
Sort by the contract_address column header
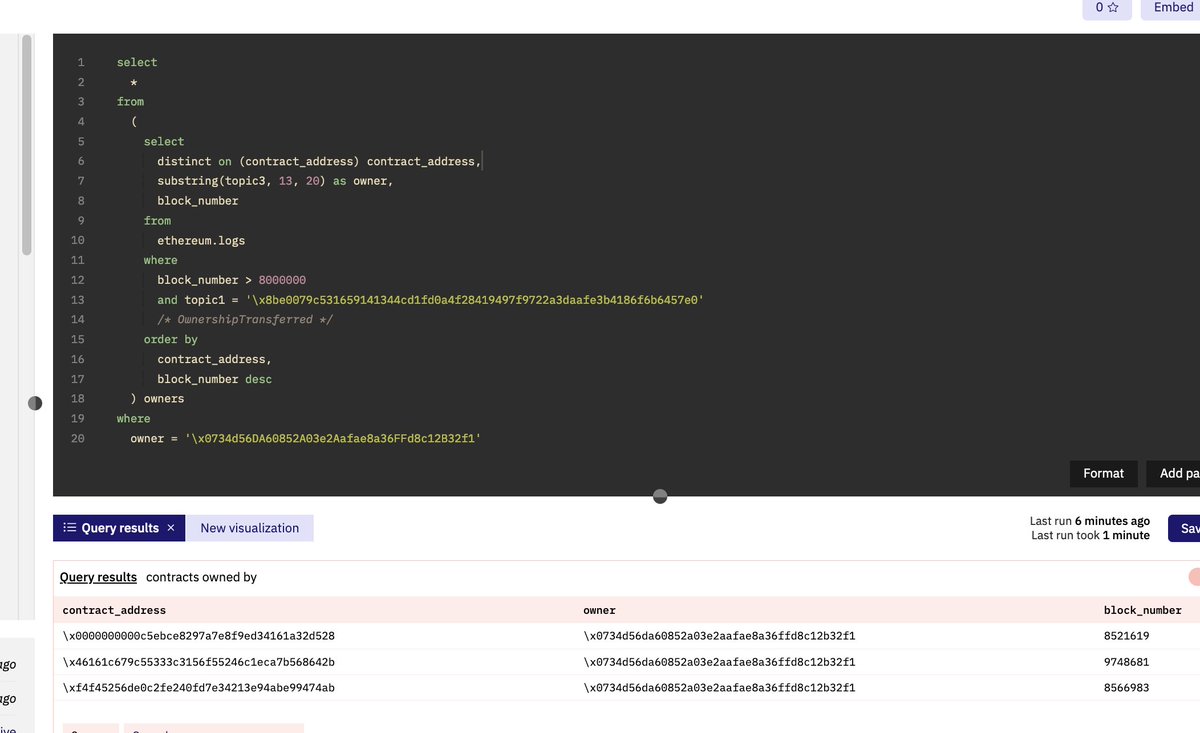[x=114, y=610]
